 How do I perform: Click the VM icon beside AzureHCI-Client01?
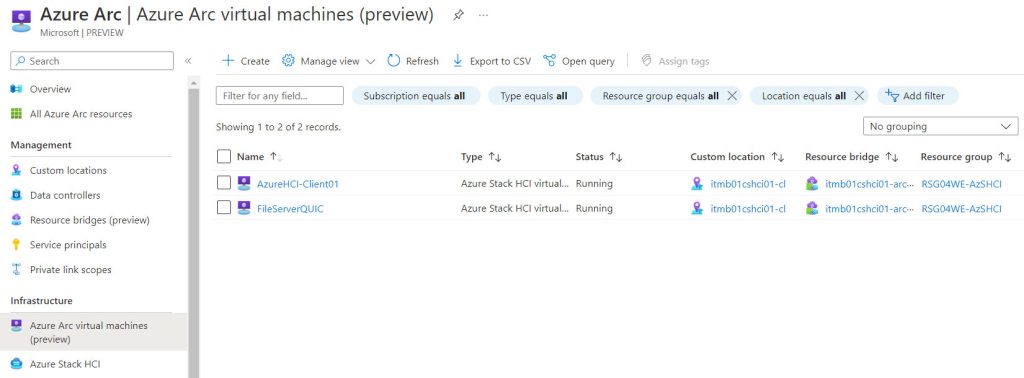tap(244, 183)
